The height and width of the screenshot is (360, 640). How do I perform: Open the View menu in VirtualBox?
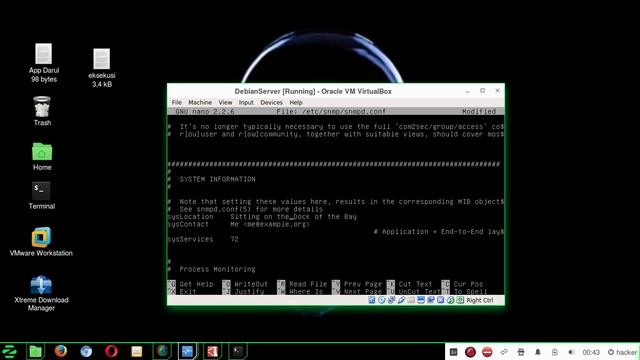point(225,102)
